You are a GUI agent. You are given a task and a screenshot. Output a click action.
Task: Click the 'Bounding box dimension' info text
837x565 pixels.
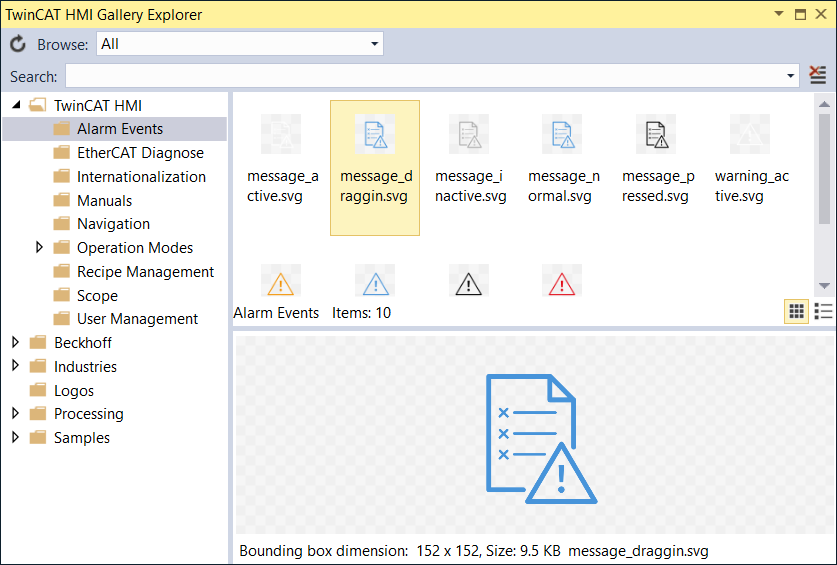323,551
